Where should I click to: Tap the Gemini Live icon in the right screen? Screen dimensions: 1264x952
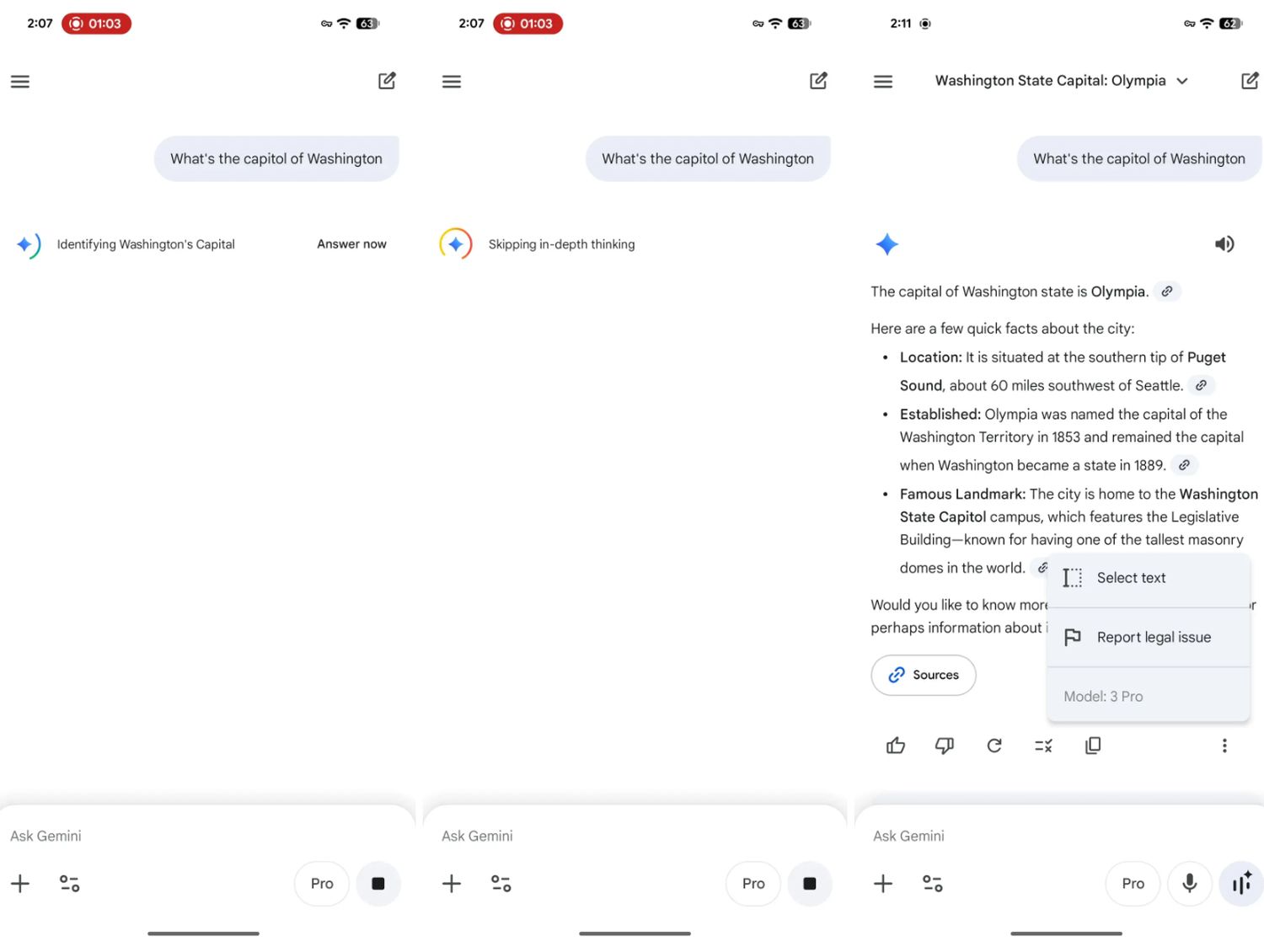(x=1241, y=883)
